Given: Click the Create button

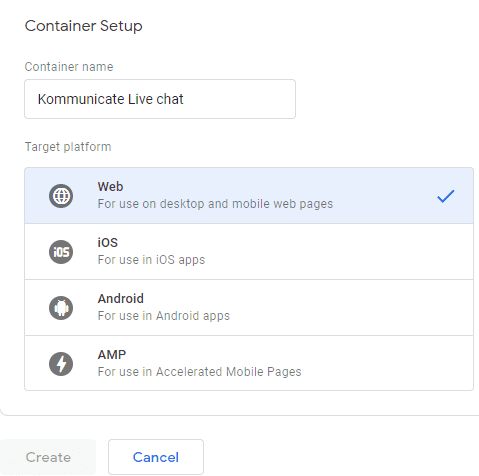Looking at the screenshot, I should [x=48, y=457].
